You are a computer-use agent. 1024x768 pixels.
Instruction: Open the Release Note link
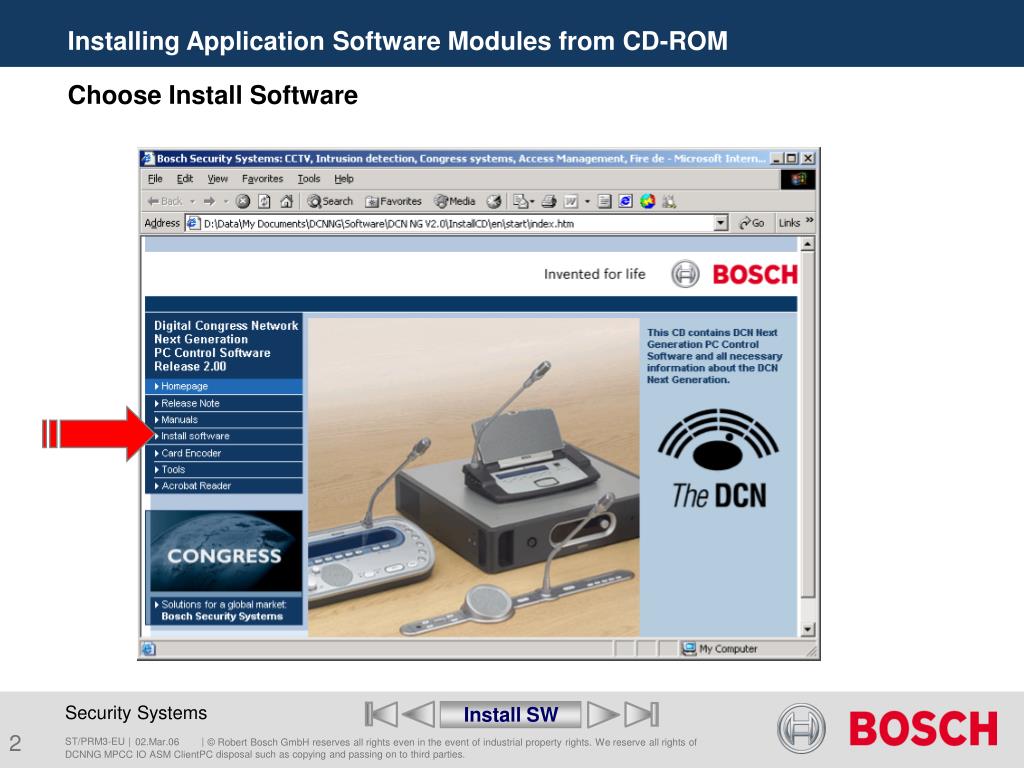(224, 403)
